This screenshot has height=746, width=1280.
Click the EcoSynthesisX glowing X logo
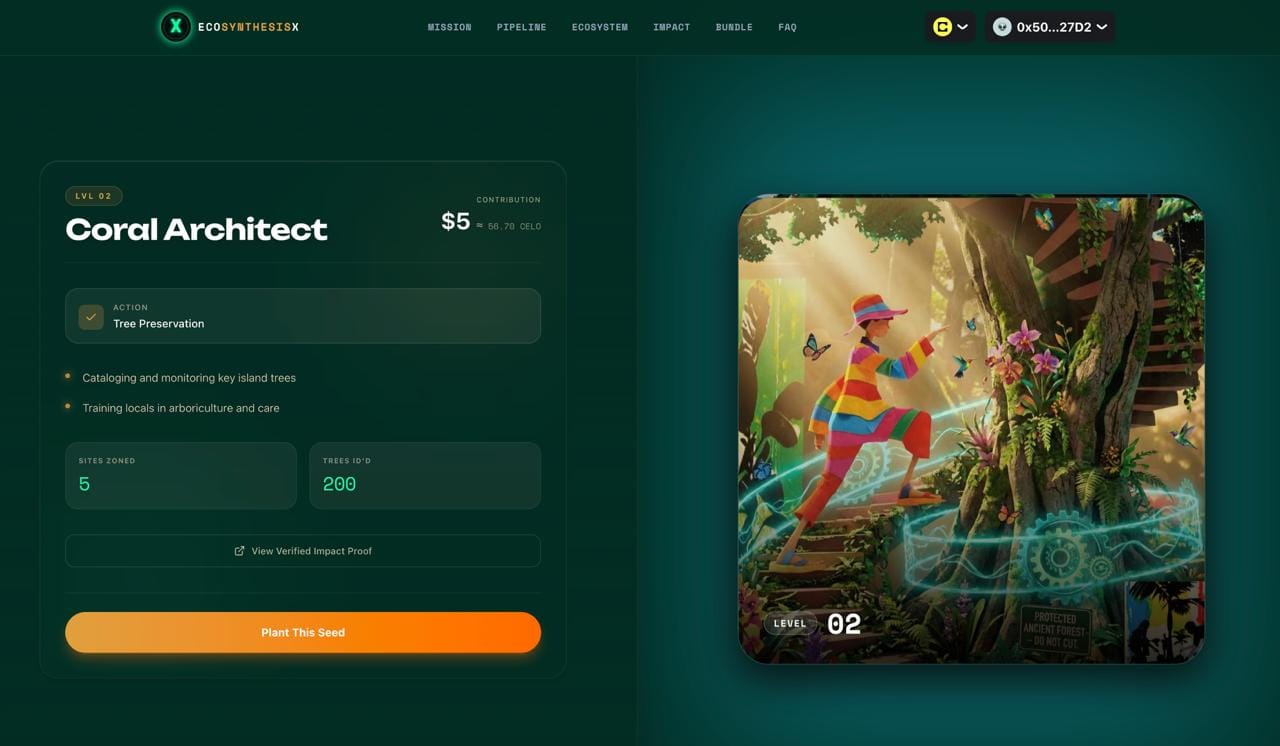click(x=176, y=27)
